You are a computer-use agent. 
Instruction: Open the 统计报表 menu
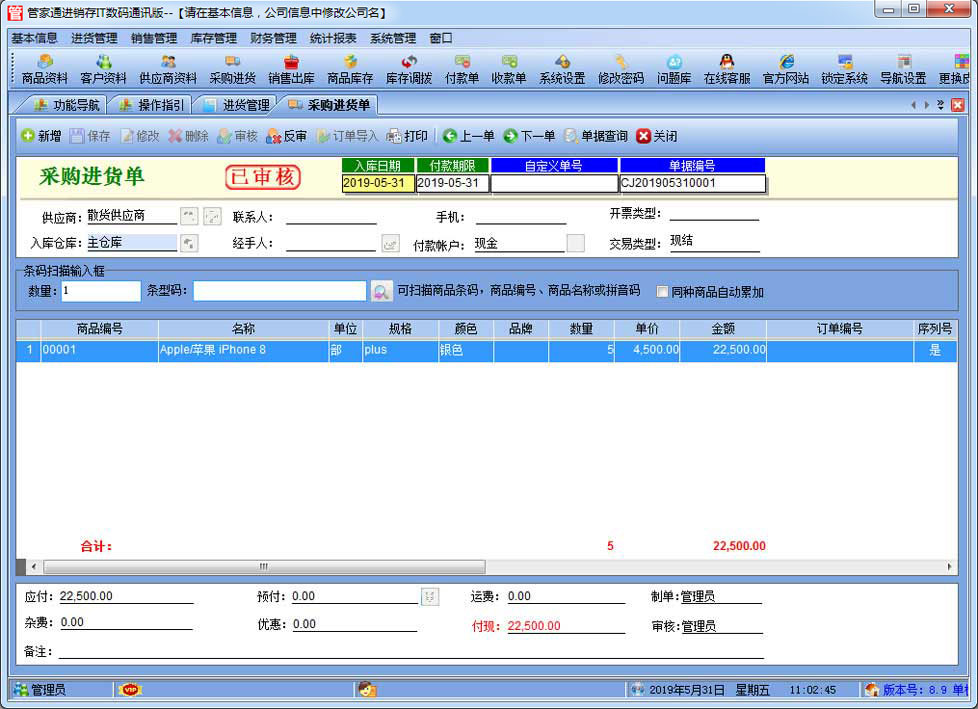coord(333,38)
